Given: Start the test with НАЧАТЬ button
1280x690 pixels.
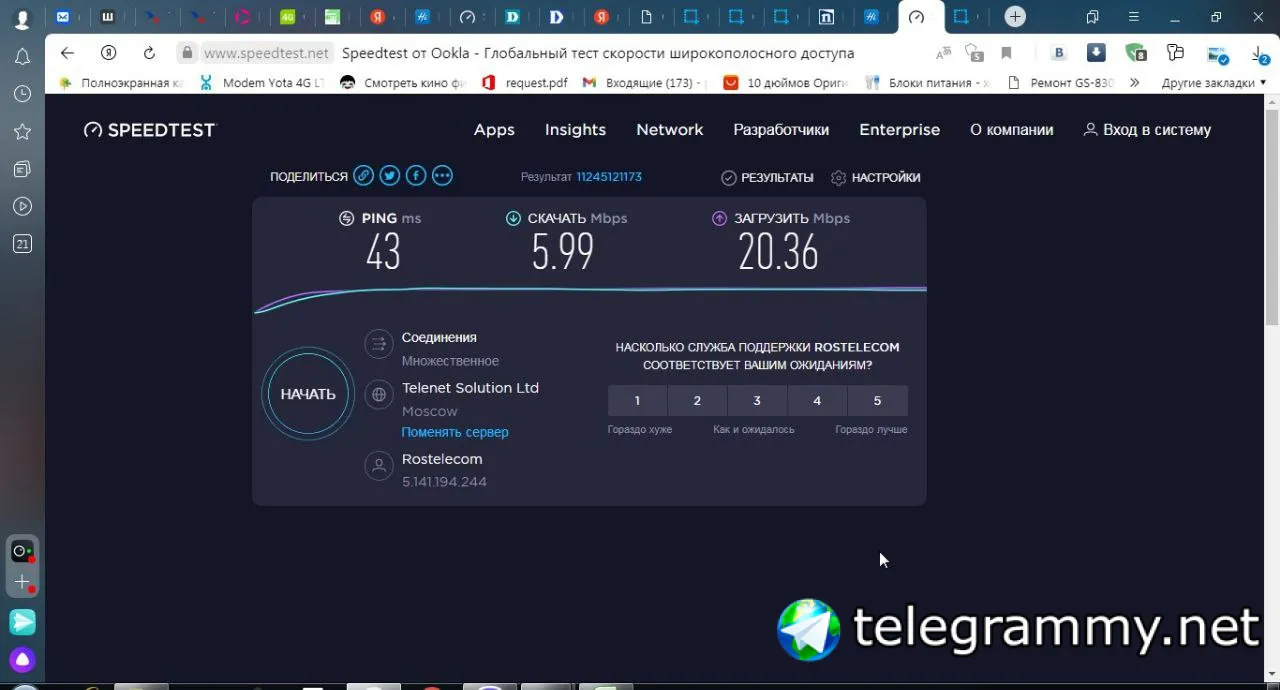Looking at the screenshot, I should [x=308, y=394].
